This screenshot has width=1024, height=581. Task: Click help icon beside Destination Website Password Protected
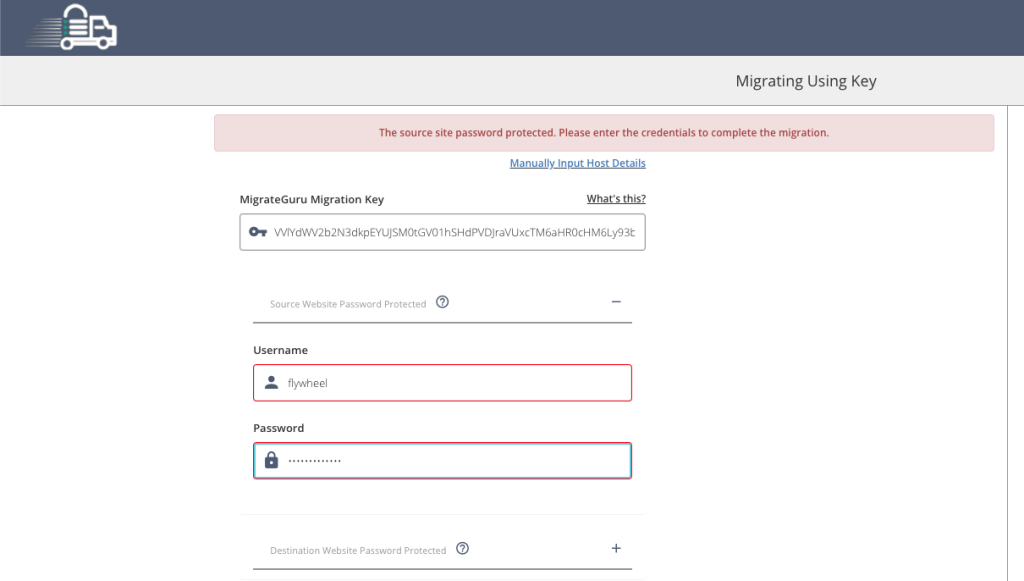462,548
